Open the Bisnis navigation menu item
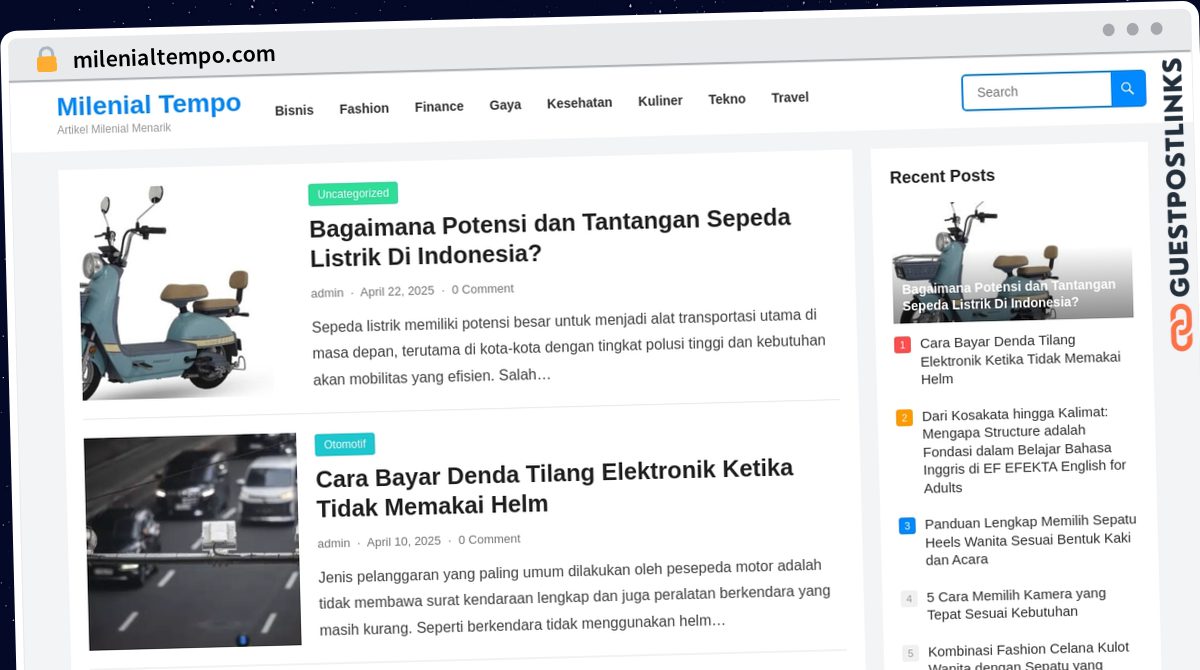Image resolution: width=1200 pixels, height=670 pixels. [x=294, y=109]
